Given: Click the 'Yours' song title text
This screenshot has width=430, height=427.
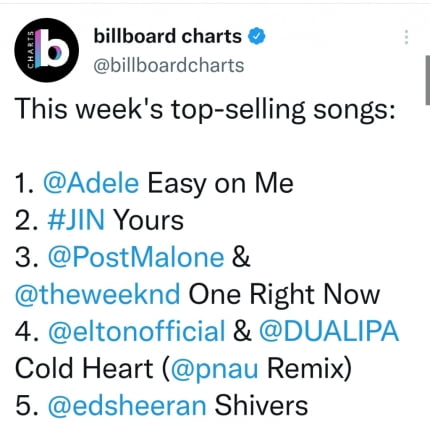Looking at the screenshot, I should (x=149, y=220).
